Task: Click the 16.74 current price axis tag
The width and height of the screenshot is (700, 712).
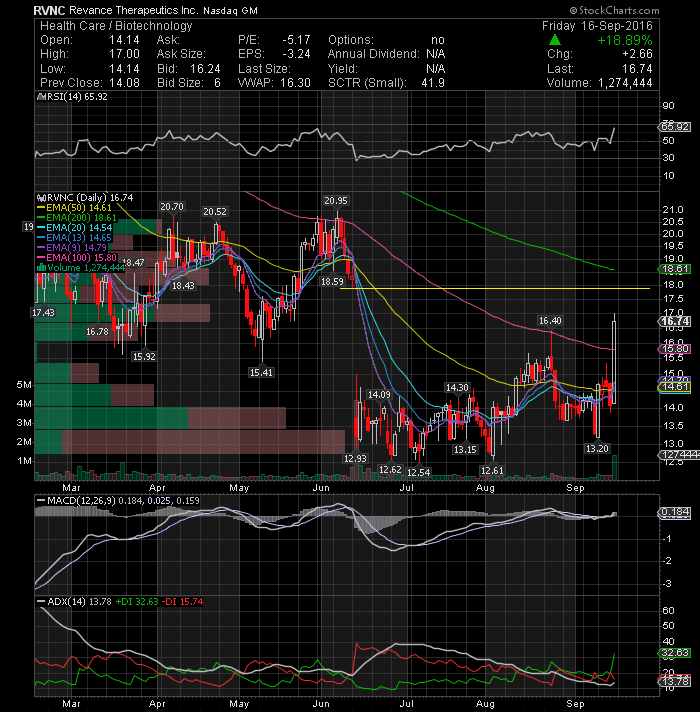Action: (675, 321)
